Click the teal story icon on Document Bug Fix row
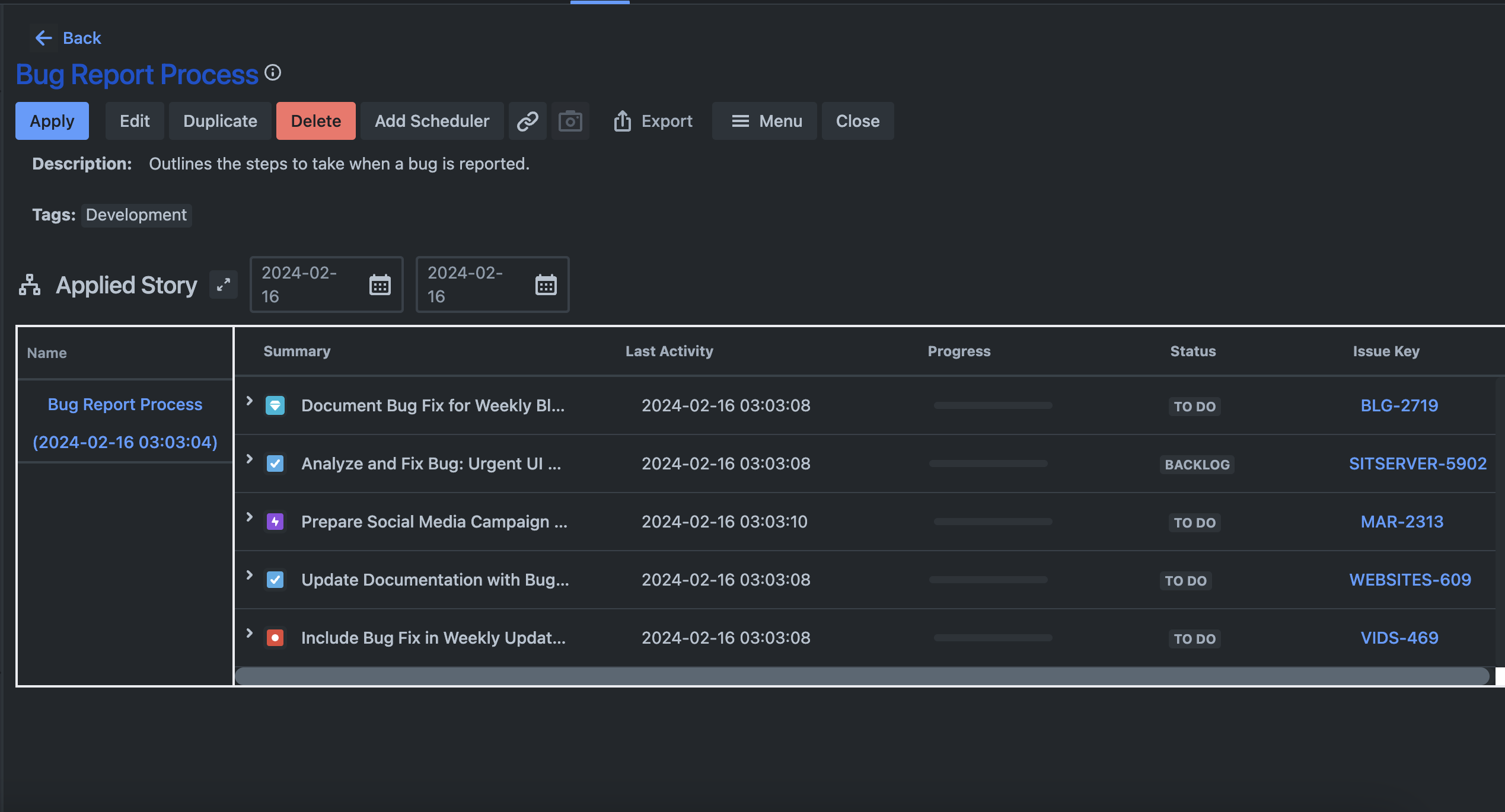The height and width of the screenshot is (812, 1505). pos(275,405)
